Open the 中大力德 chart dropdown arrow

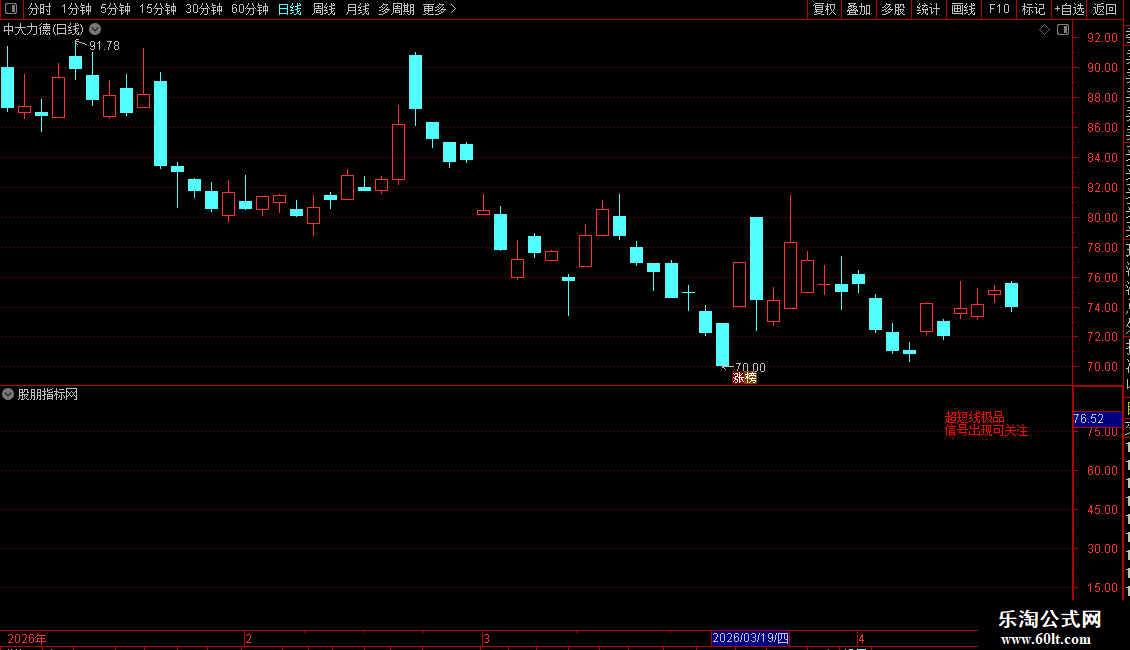coord(95,30)
